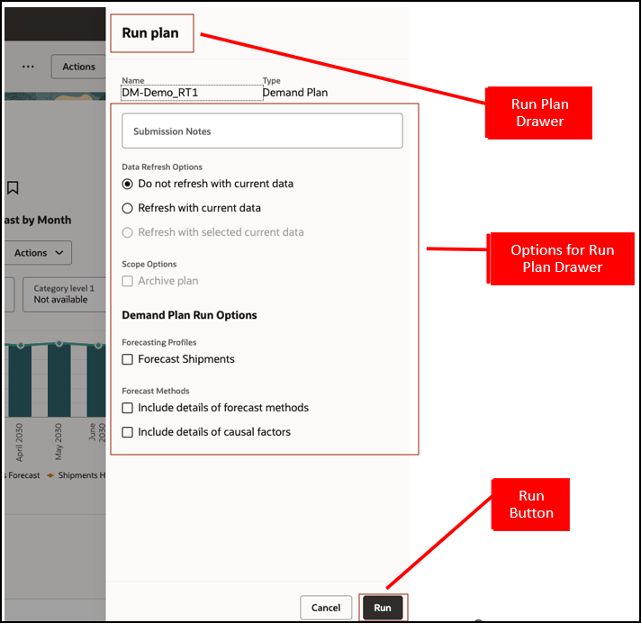Click the Forecast Methods label
Image resolution: width=642 pixels, height=624 pixels.
156,391
